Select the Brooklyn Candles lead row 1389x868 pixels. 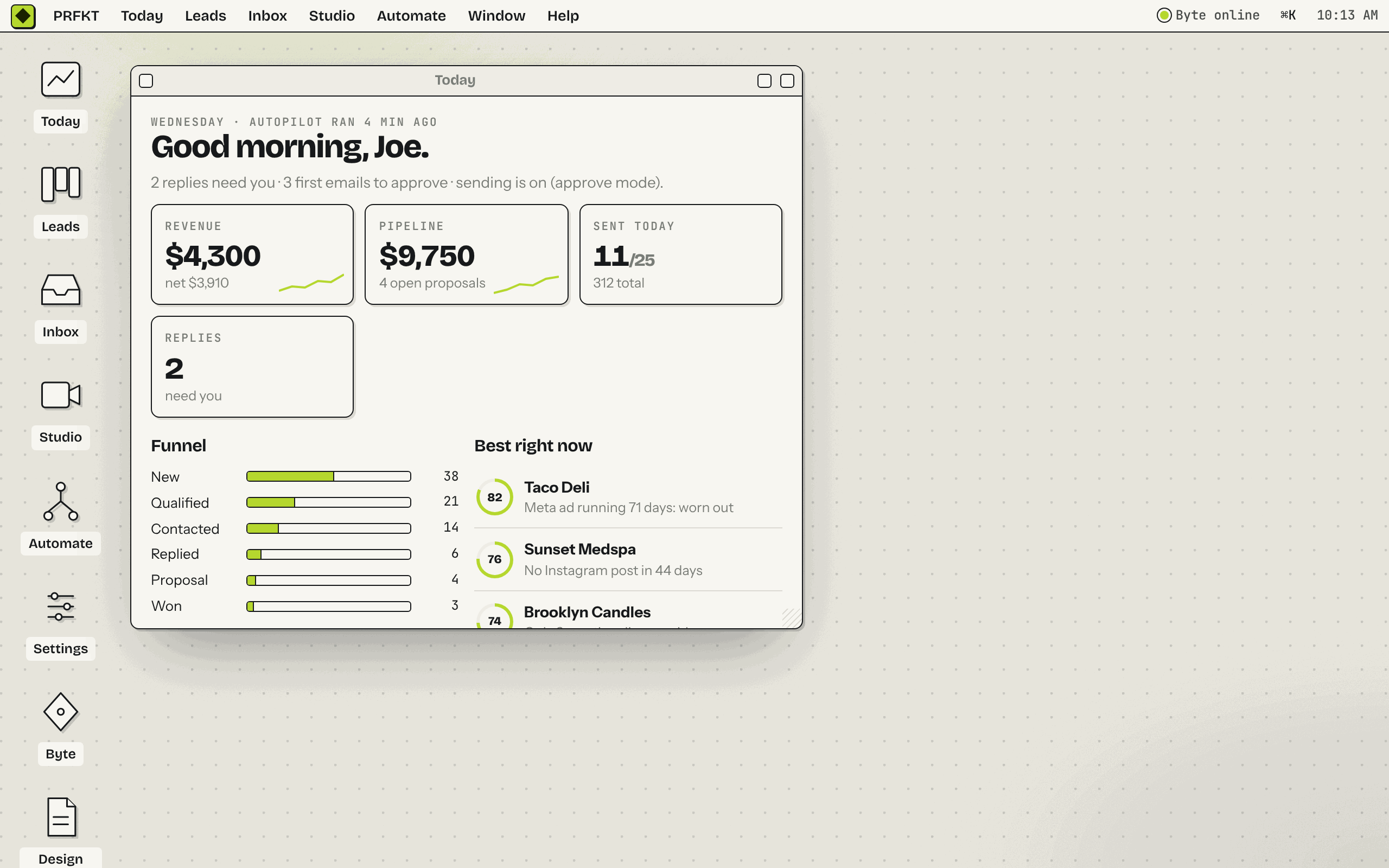[x=628, y=610]
